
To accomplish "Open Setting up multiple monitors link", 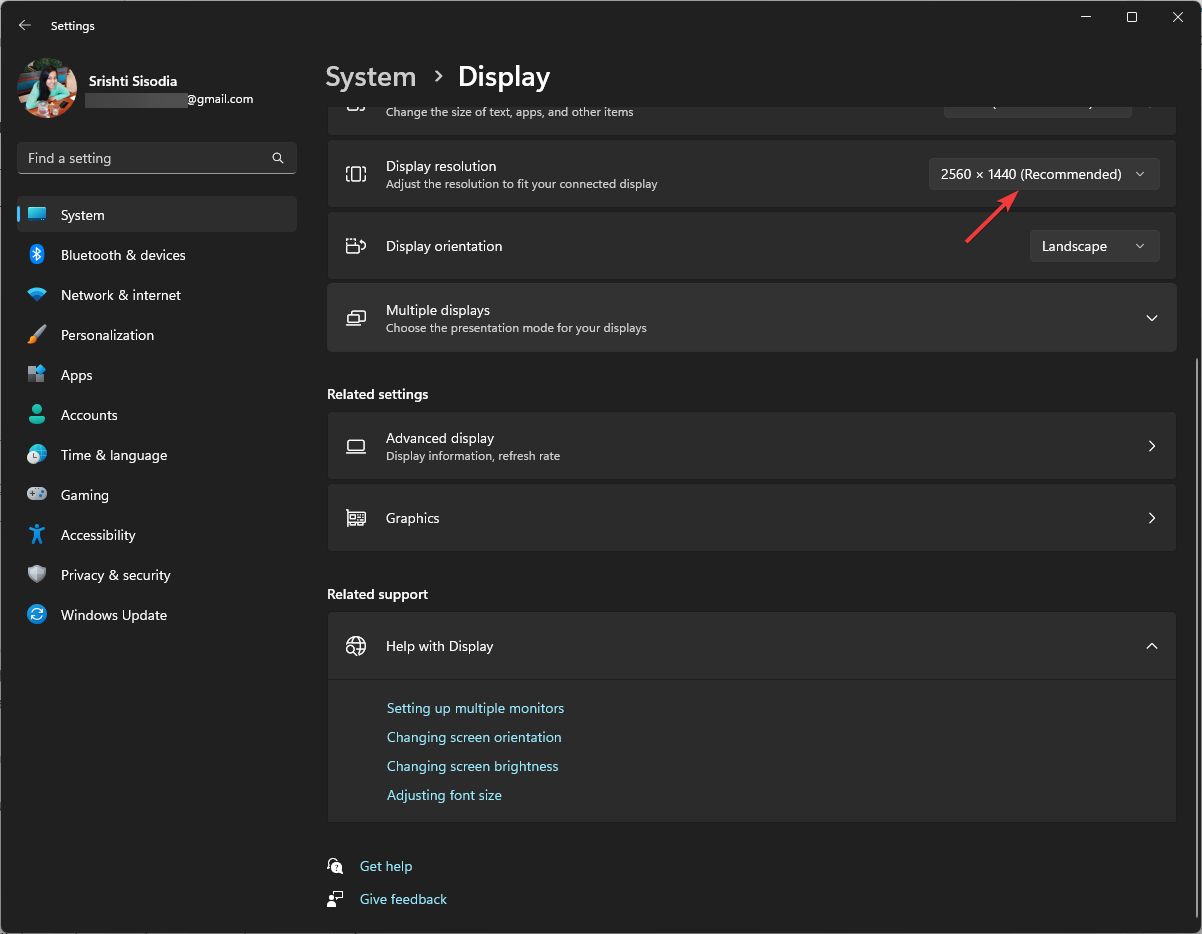I will (x=475, y=708).
